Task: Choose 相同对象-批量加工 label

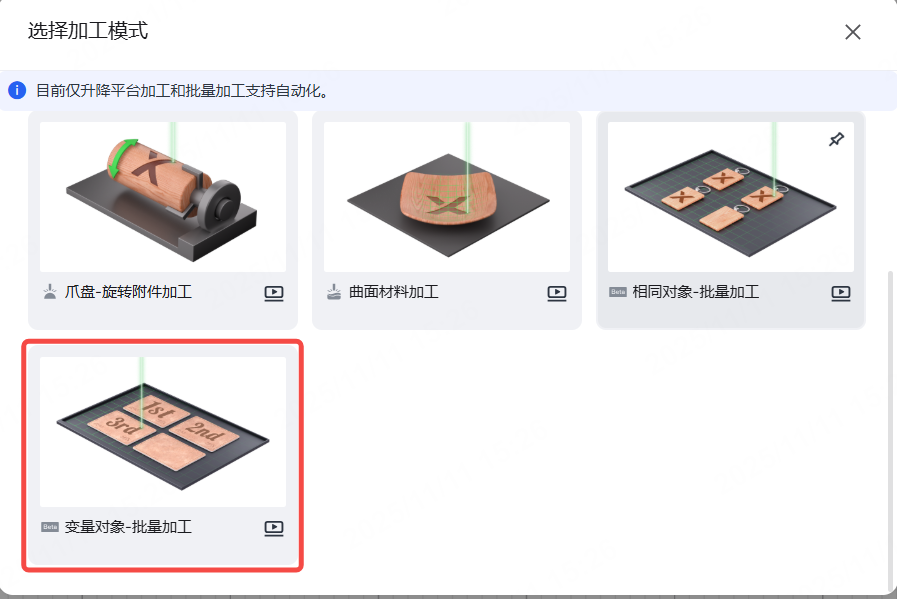Action: (x=696, y=292)
